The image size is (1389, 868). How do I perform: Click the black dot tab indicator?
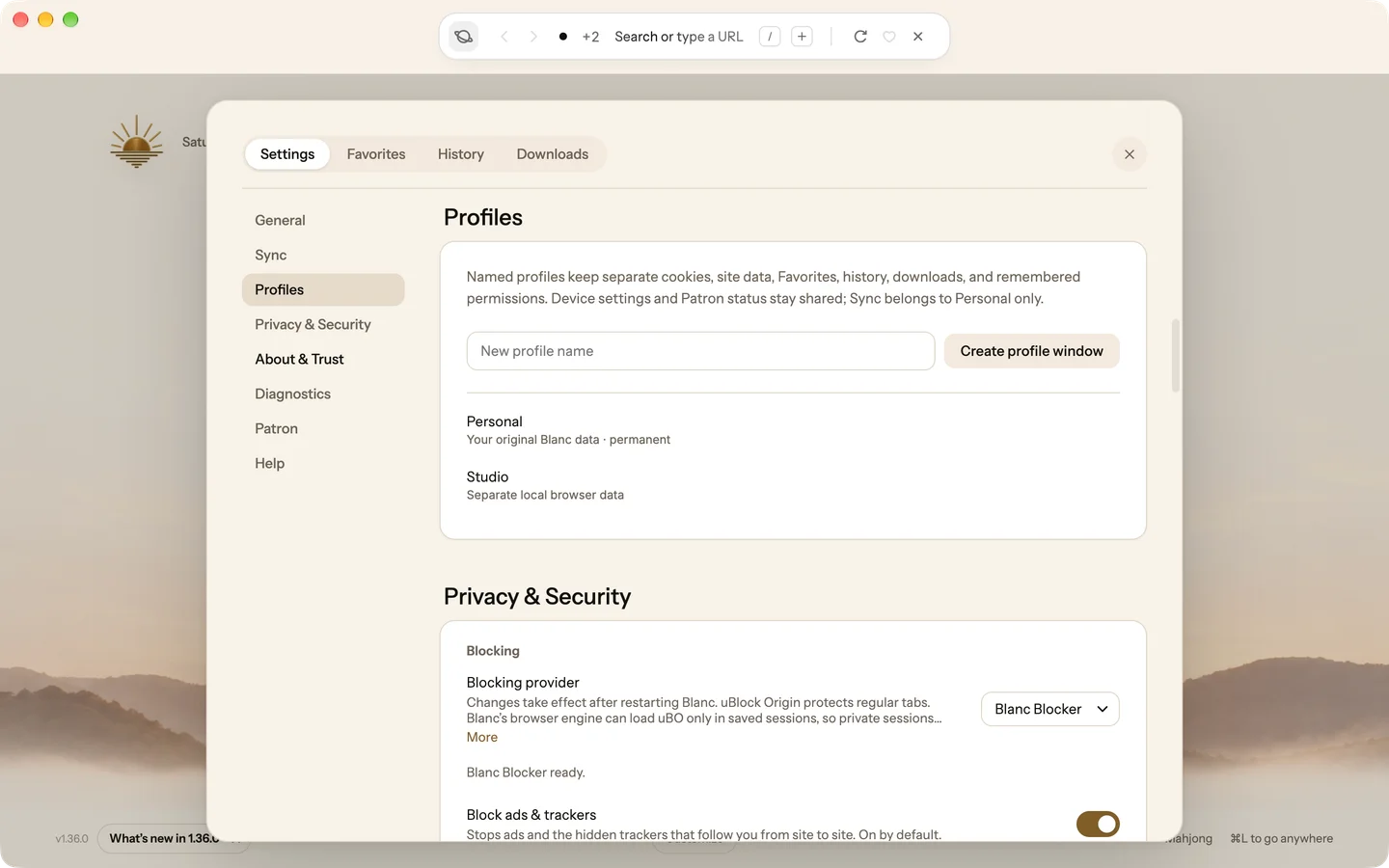tap(563, 37)
